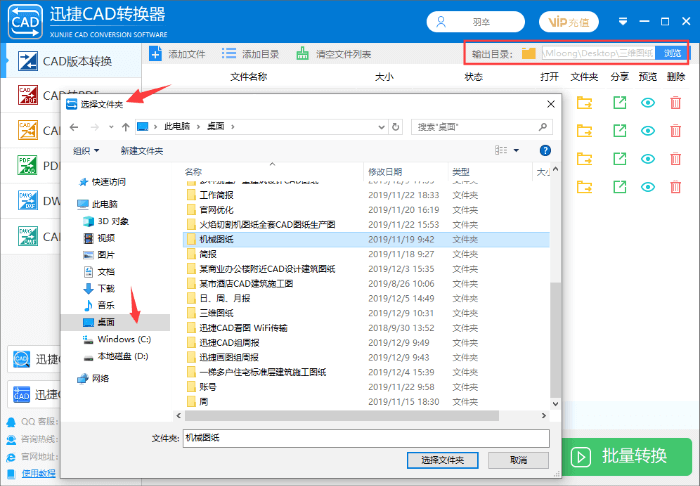Select the 三维图纸 folder
This screenshot has height=486, width=700.
point(216,313)
